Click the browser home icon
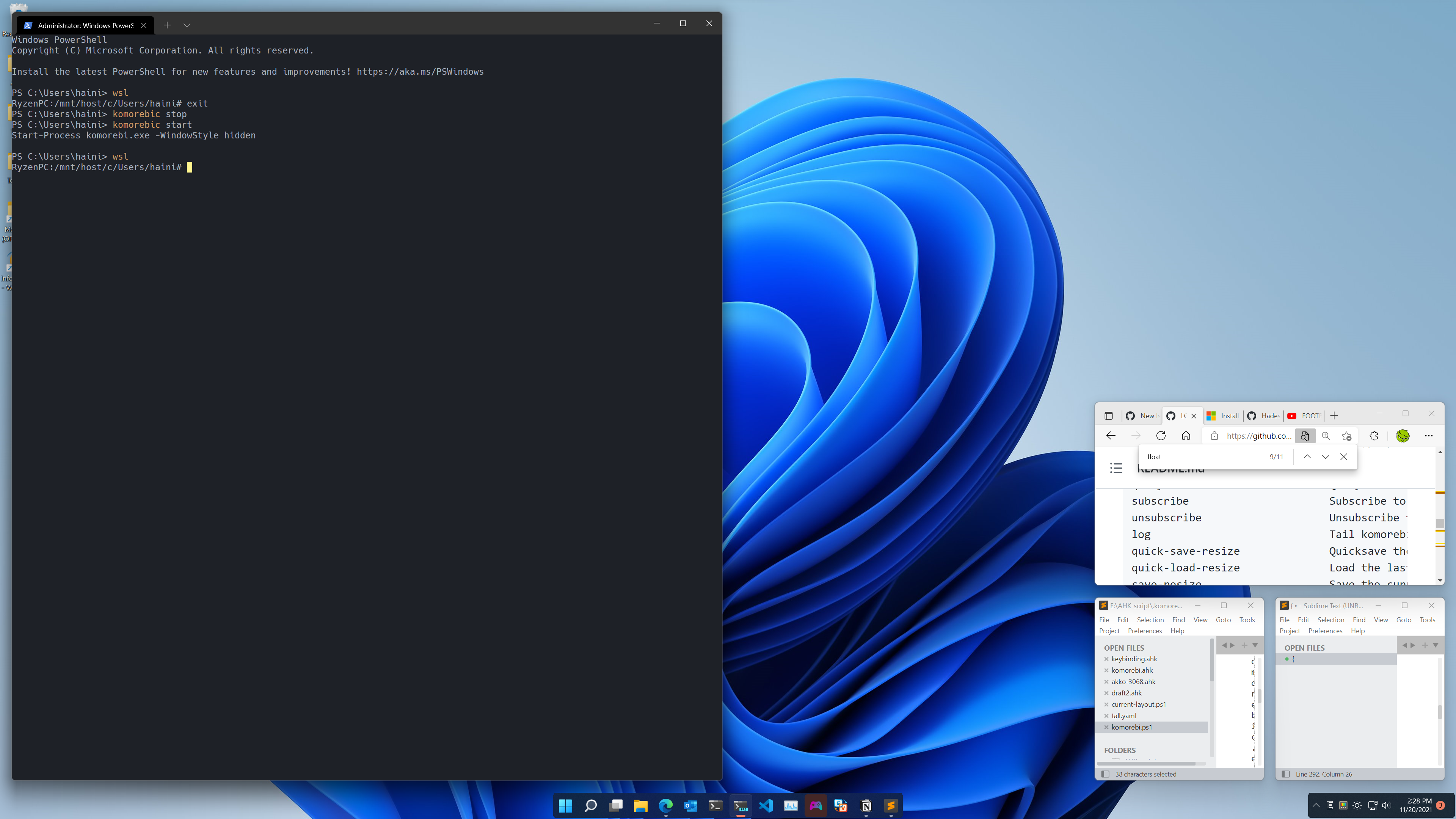The height and width of the screenshot is (819, 1456). point(1186,436)
